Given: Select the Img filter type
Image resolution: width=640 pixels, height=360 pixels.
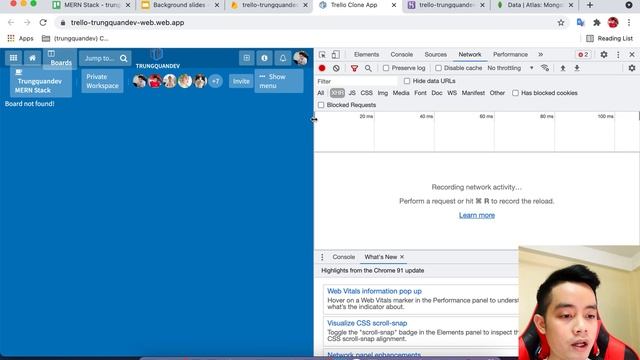Looking at the screenshot, I should point(383,93).
